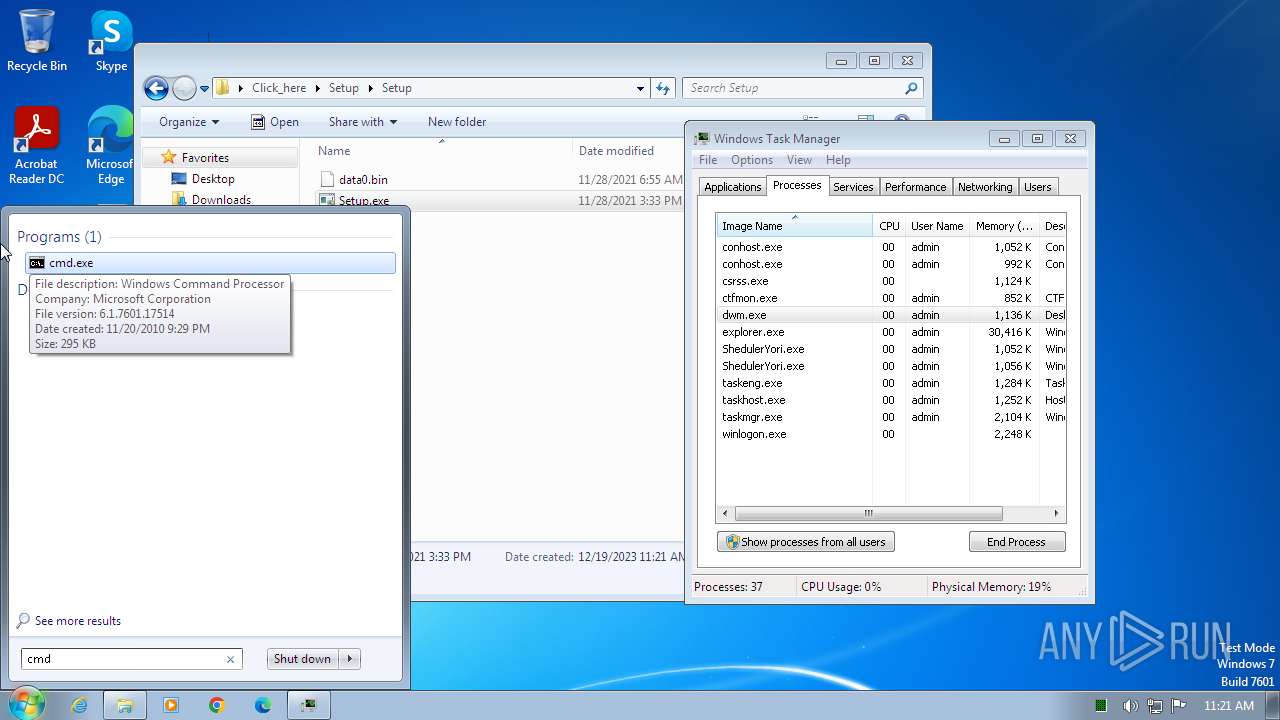Select the taskmgr.exe process row
The width and height of the screenshot is (1280, 720).
(891, 417)
